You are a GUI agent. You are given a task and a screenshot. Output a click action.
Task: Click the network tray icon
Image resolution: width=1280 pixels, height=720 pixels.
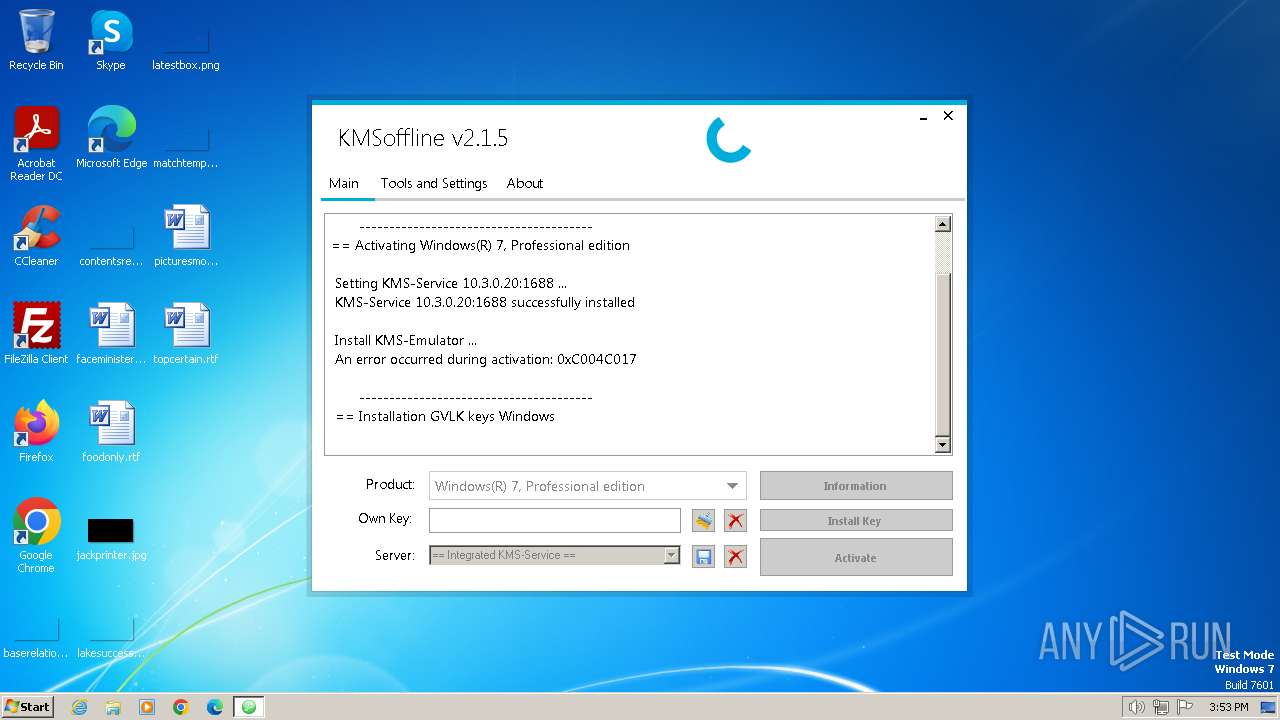(1160, 707)
